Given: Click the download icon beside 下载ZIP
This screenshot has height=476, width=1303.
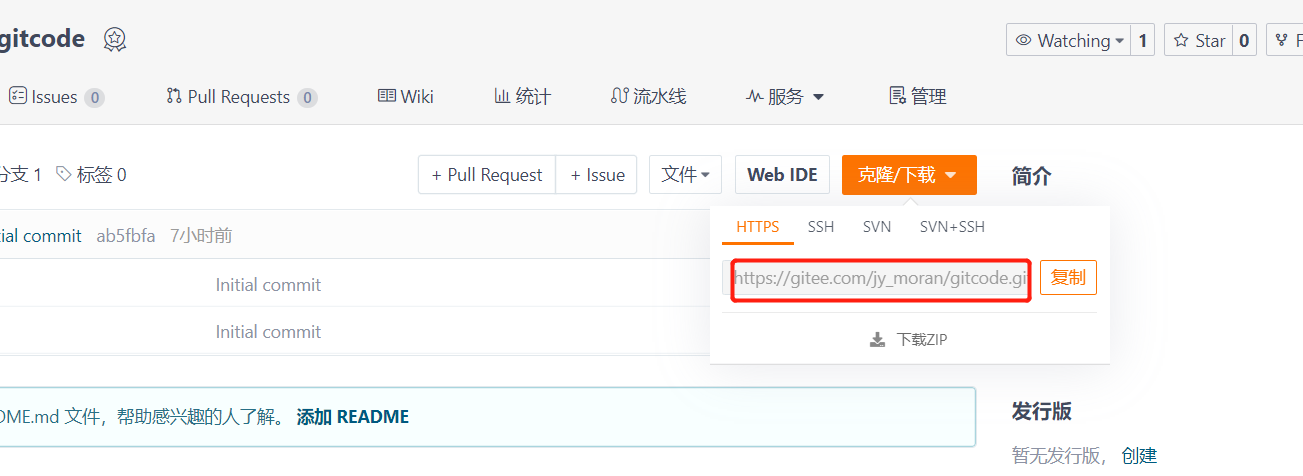Looking at the screenshot, I should click(x=877, y=340).
